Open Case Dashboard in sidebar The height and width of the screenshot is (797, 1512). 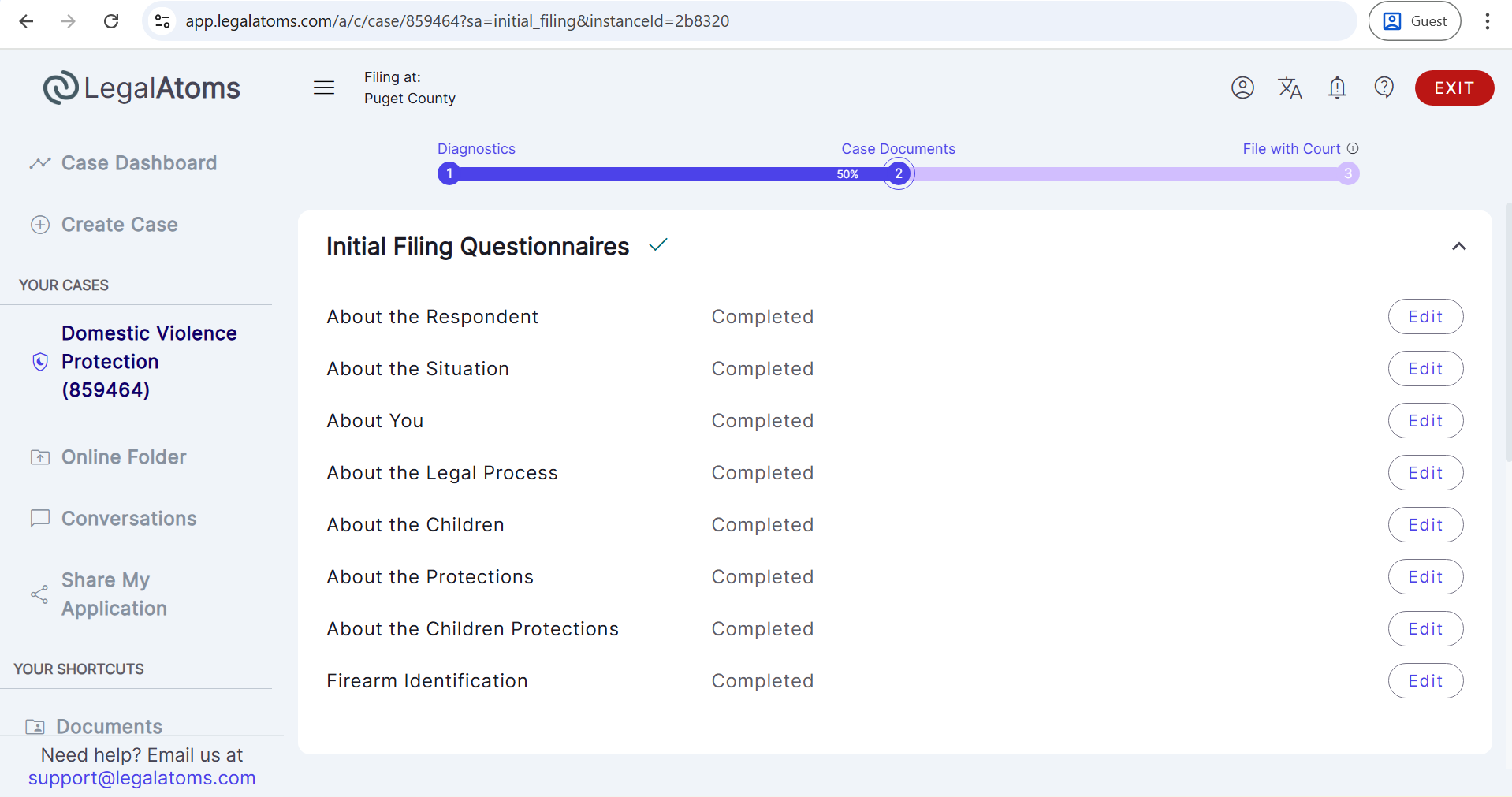pos(139,163)
